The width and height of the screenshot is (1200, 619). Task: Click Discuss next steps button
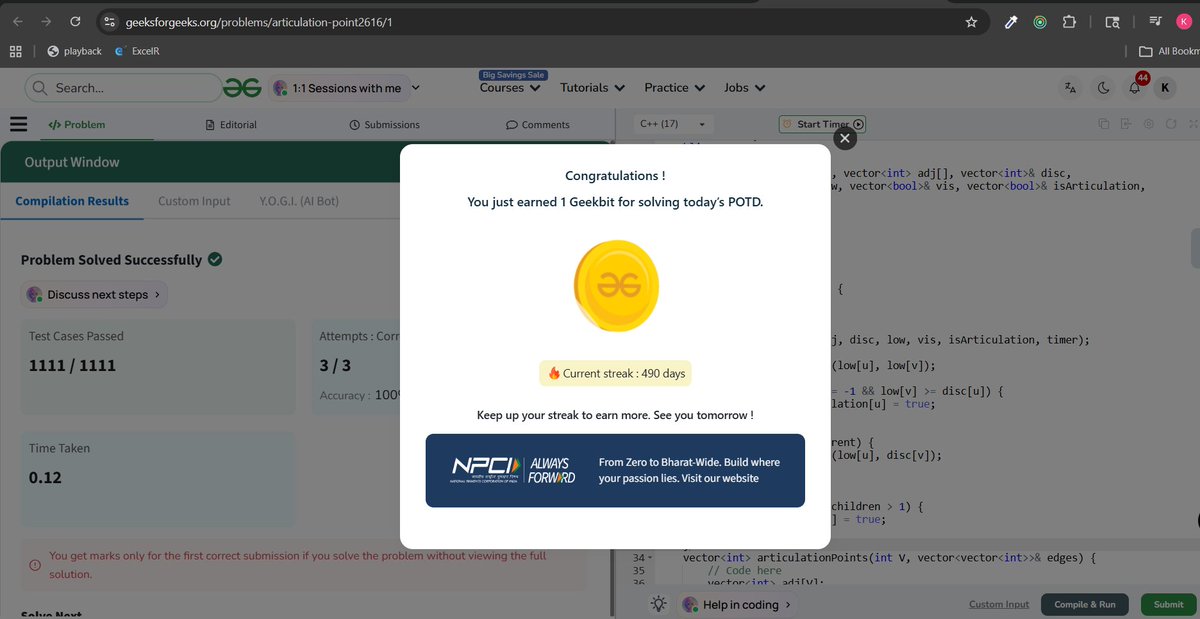pyautogui.click(x=94, y=295)
